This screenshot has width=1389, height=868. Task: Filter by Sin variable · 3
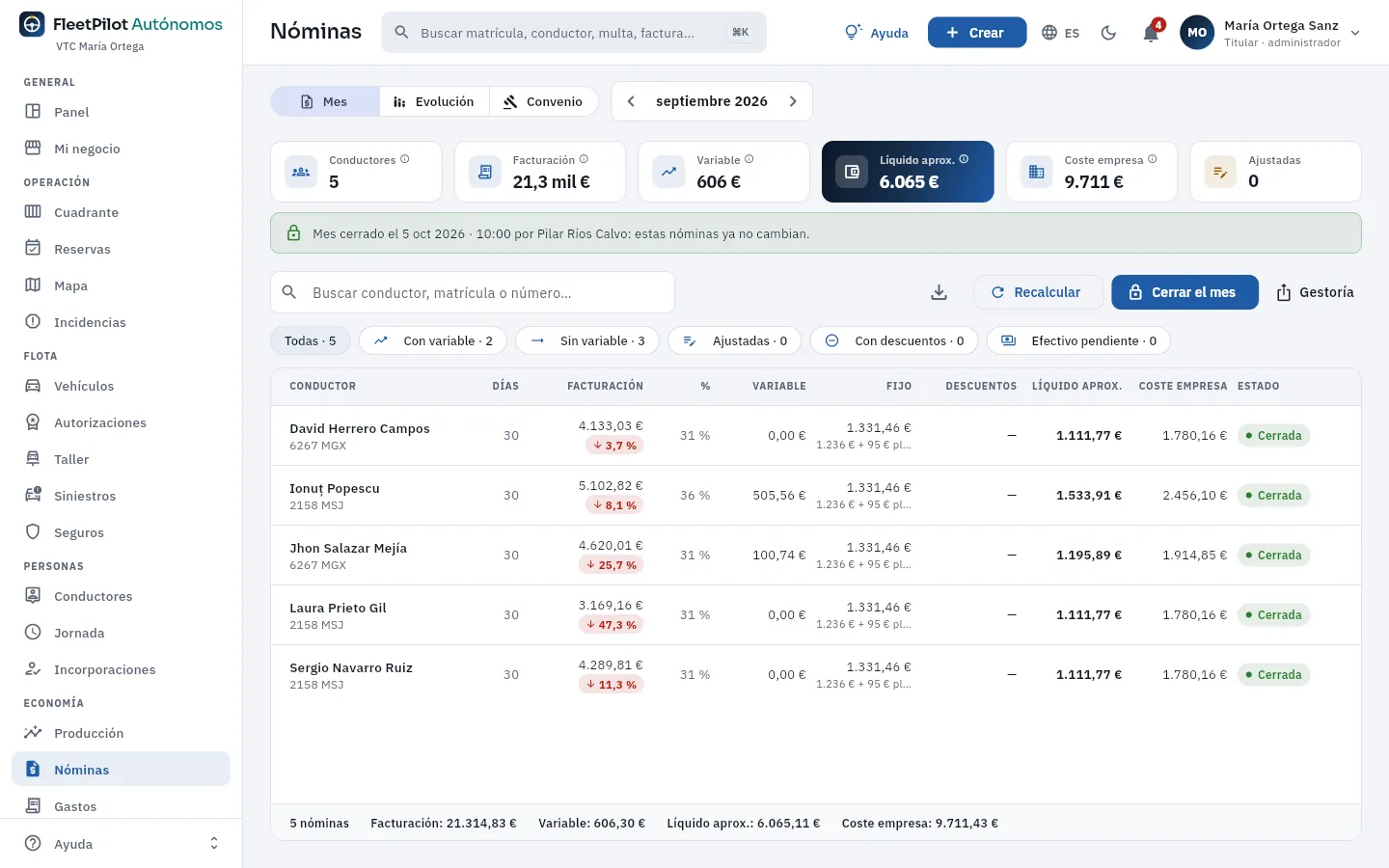(587, 340)
